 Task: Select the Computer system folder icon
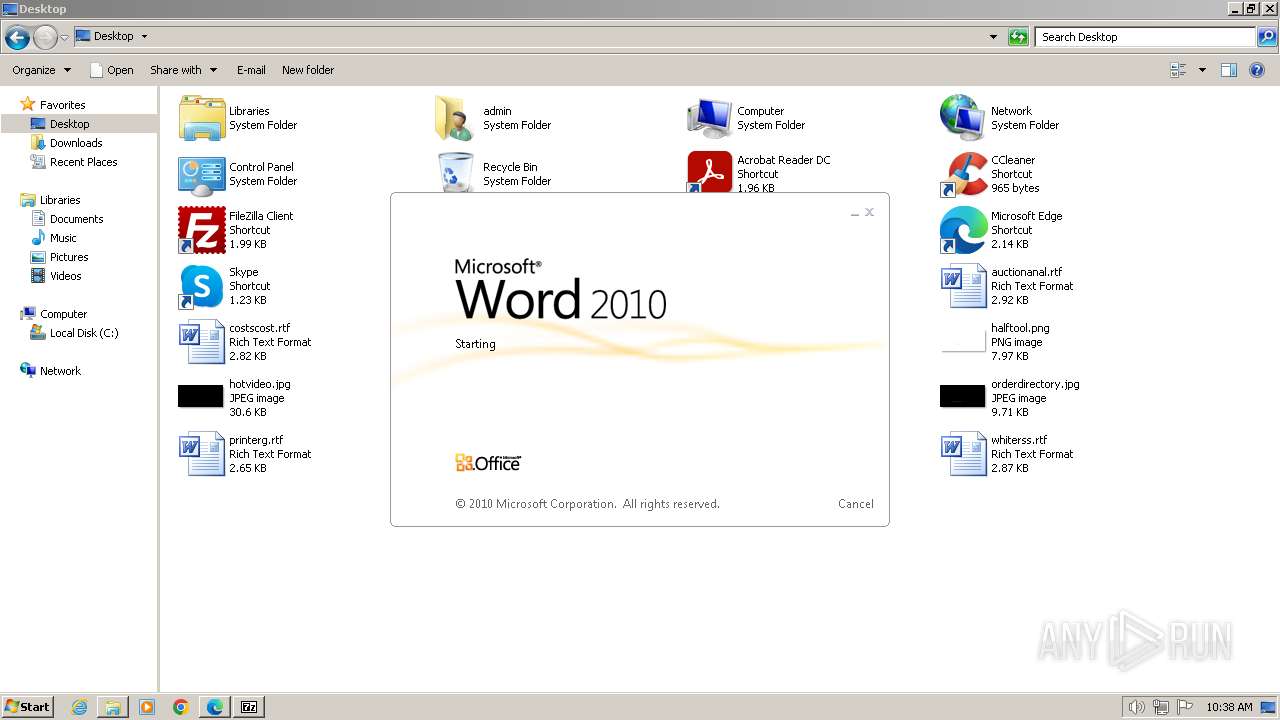point(710,118)
